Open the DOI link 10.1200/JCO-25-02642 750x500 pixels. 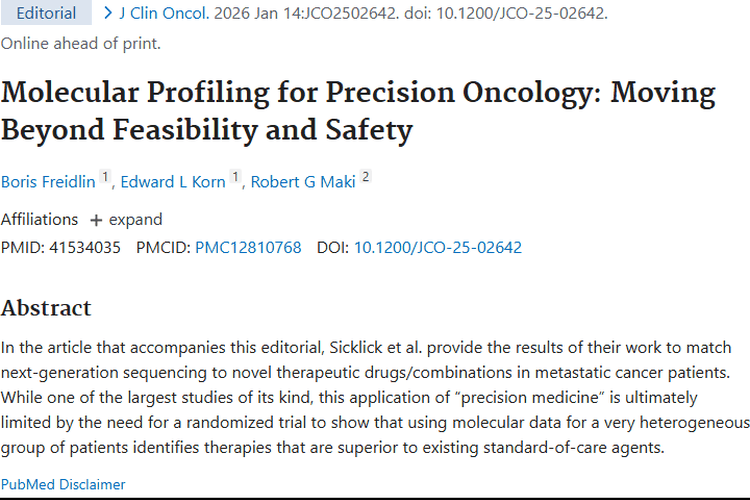(x=437, y=248)
